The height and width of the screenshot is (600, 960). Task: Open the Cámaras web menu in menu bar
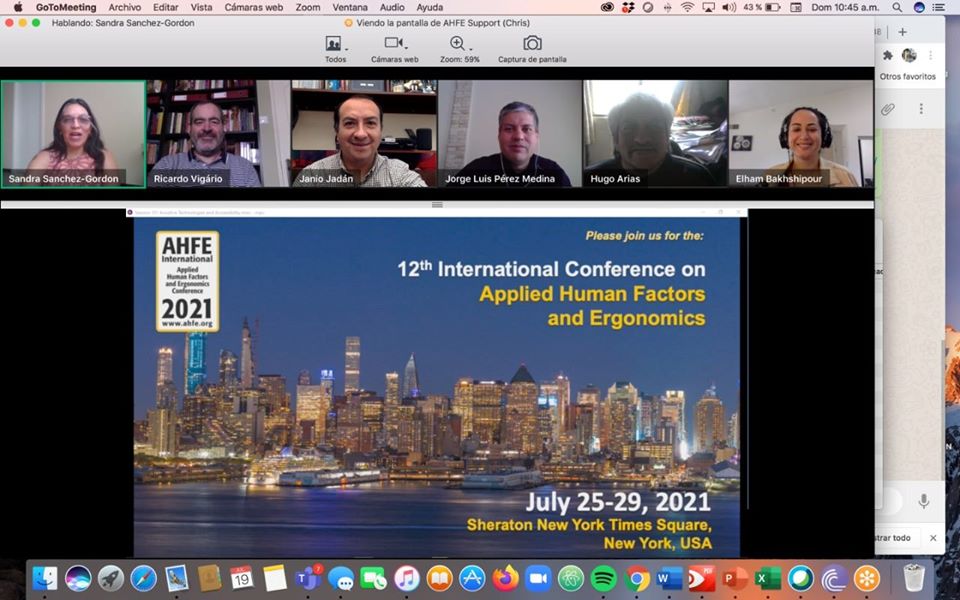tap(253, 7)
